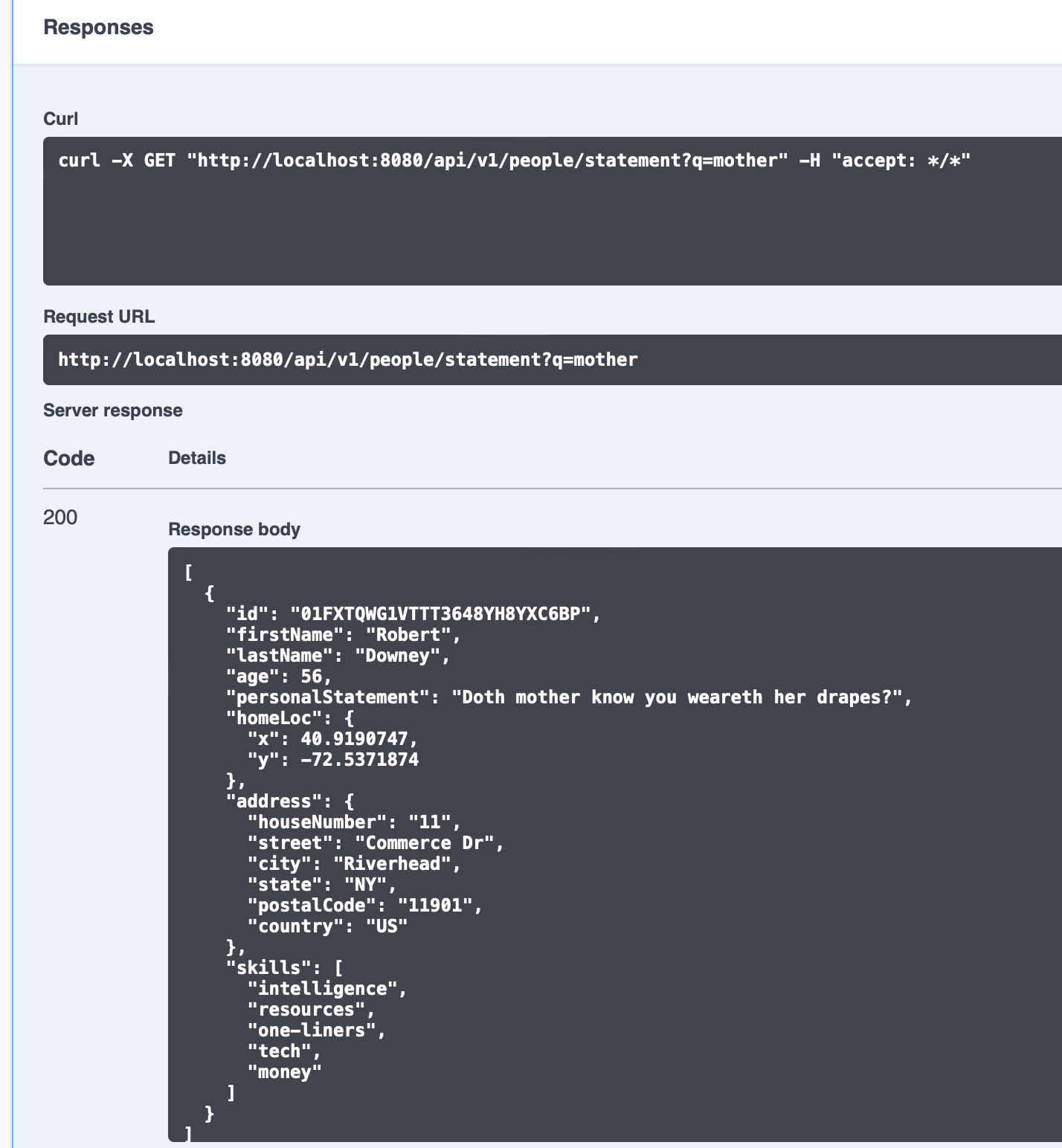Click the Response body label
Screen dimensions: 1062x1148
[234, 529]
